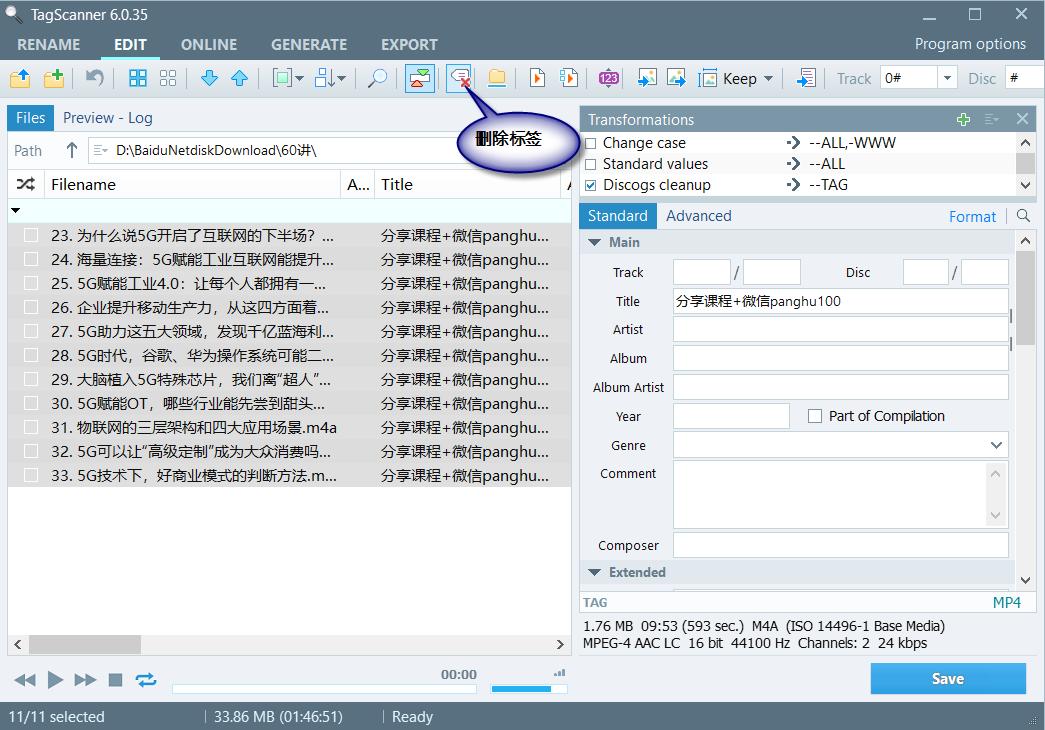Screen dimensions: 1045x730
Task: Click the Import cover art icon
Action: [648, 78]
